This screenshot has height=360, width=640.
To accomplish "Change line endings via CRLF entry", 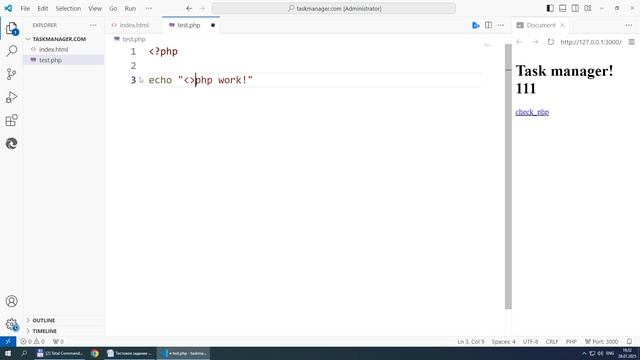I will [552, 341].
